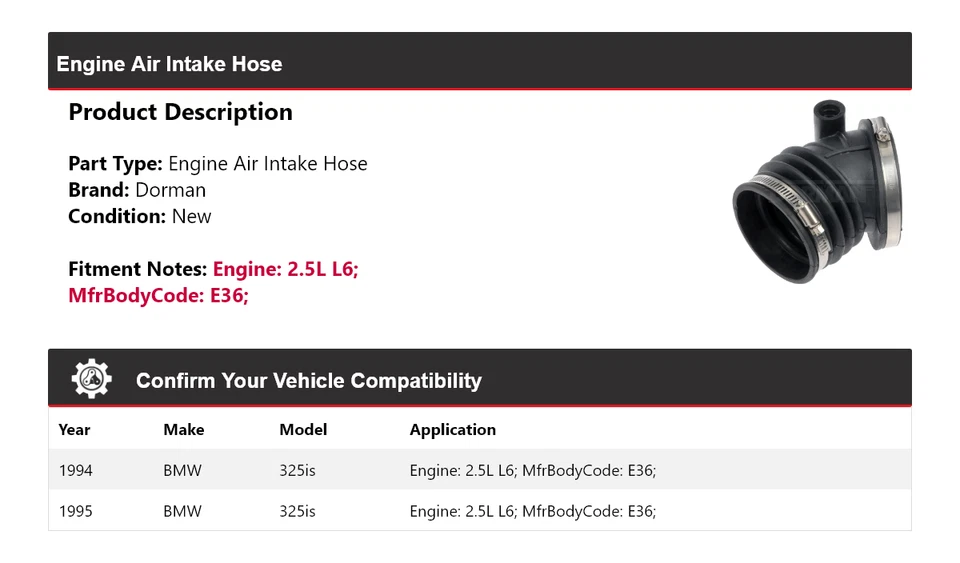
Task: Click the Year column header
Action: (74, 430)
